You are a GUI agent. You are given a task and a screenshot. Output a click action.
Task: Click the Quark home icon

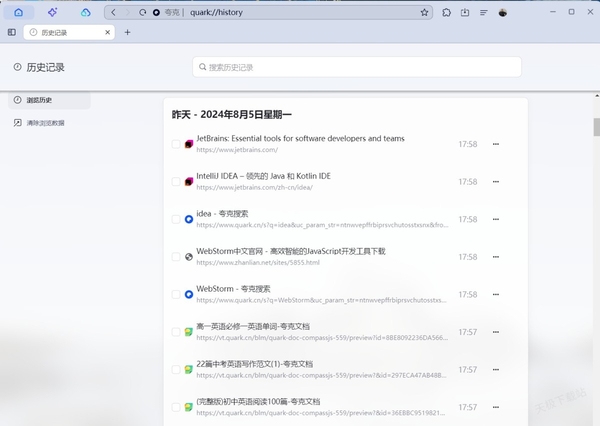pyautogui.click(x=19, y=12)
